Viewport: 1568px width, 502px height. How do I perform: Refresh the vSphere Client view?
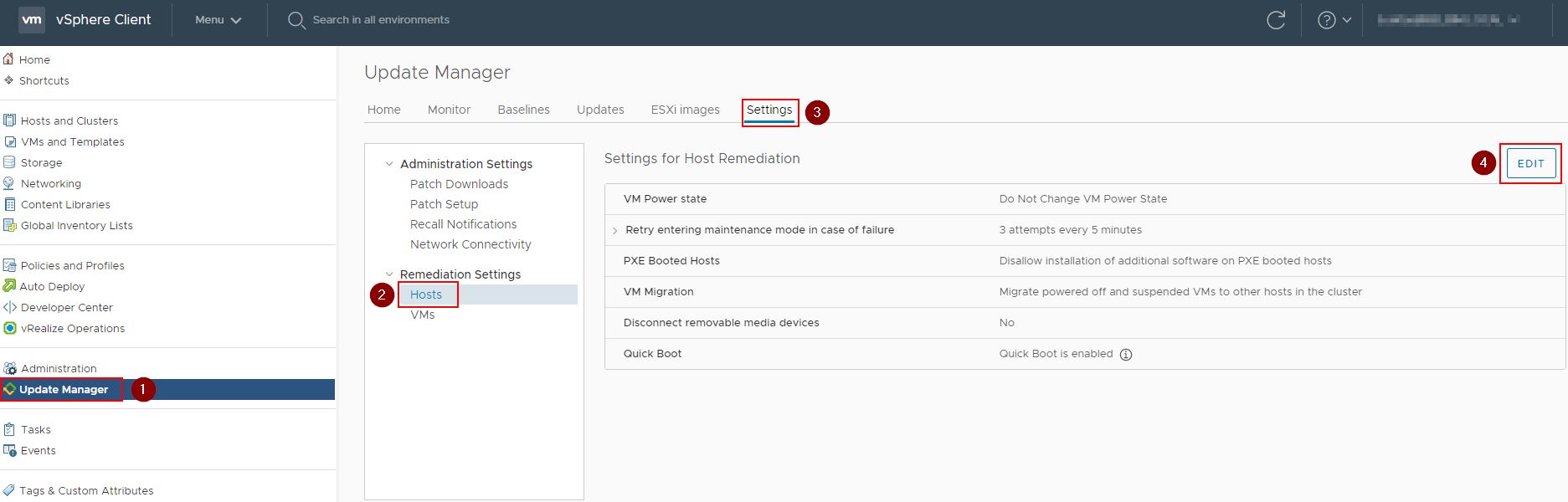tap(1276, 20)
